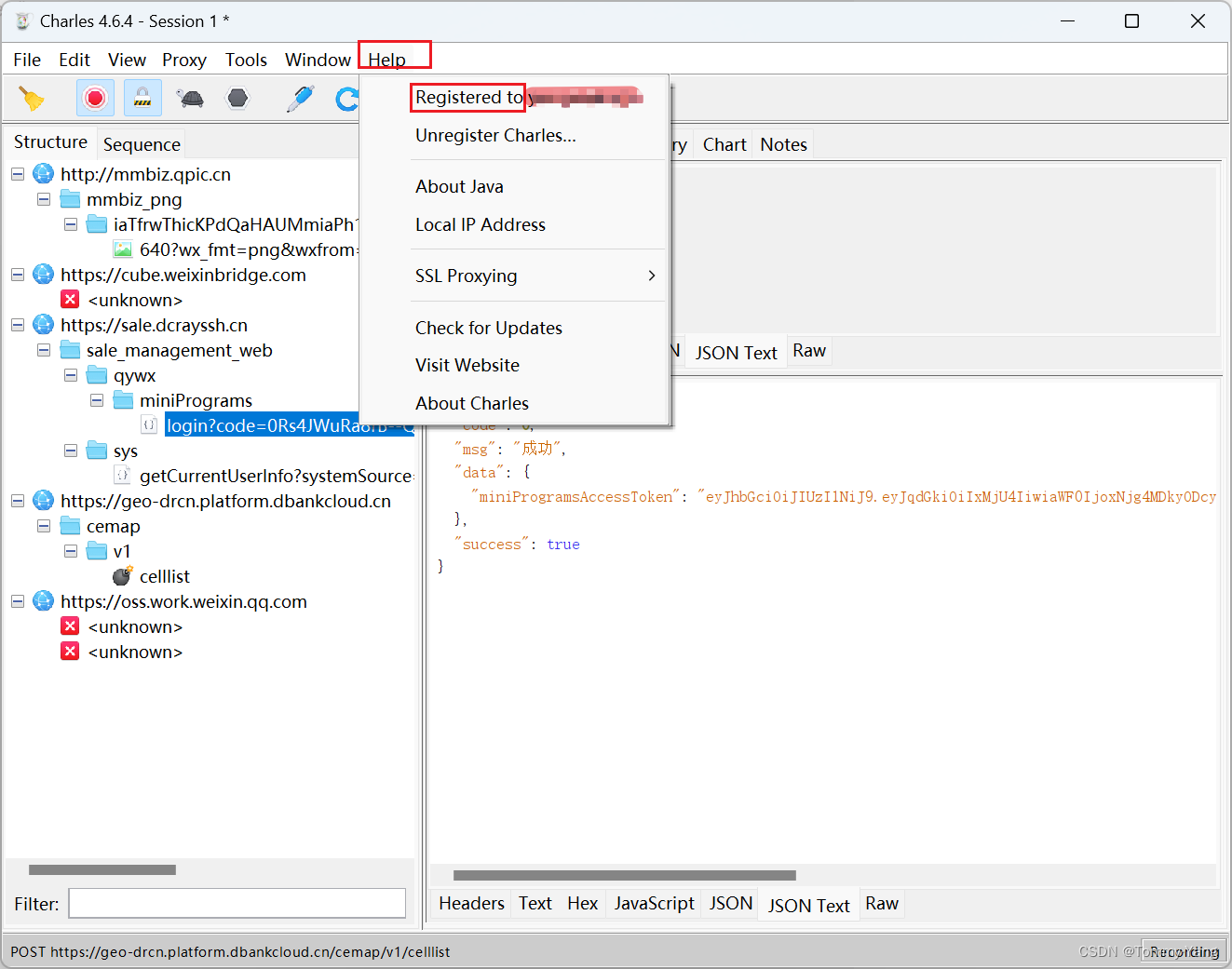The image size is (1232, 969).
Task: Click the document icon of getCurrentUserInfo
Action: coord(122,475)
